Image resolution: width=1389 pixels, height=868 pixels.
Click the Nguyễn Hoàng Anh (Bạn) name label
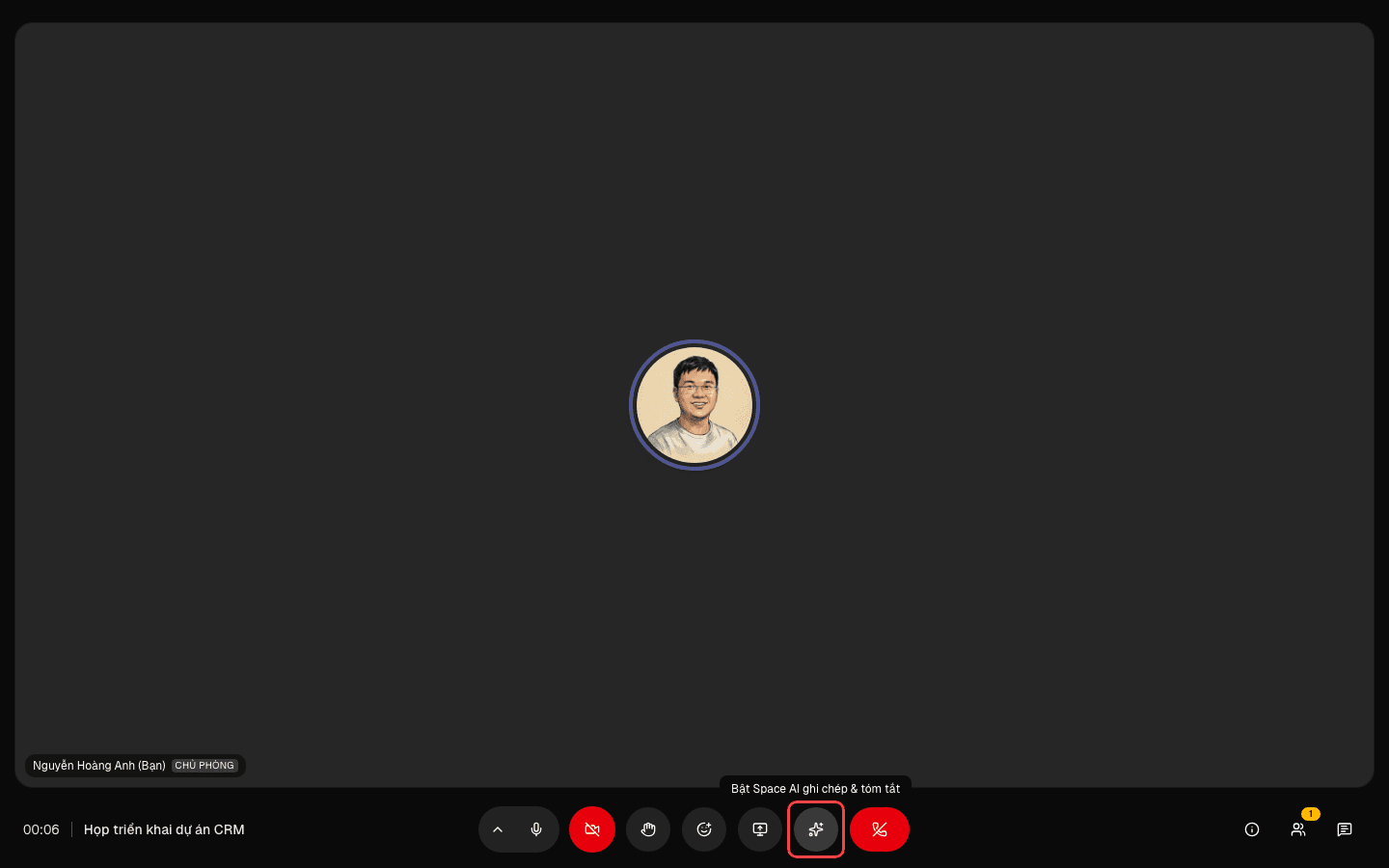[99, 766]
